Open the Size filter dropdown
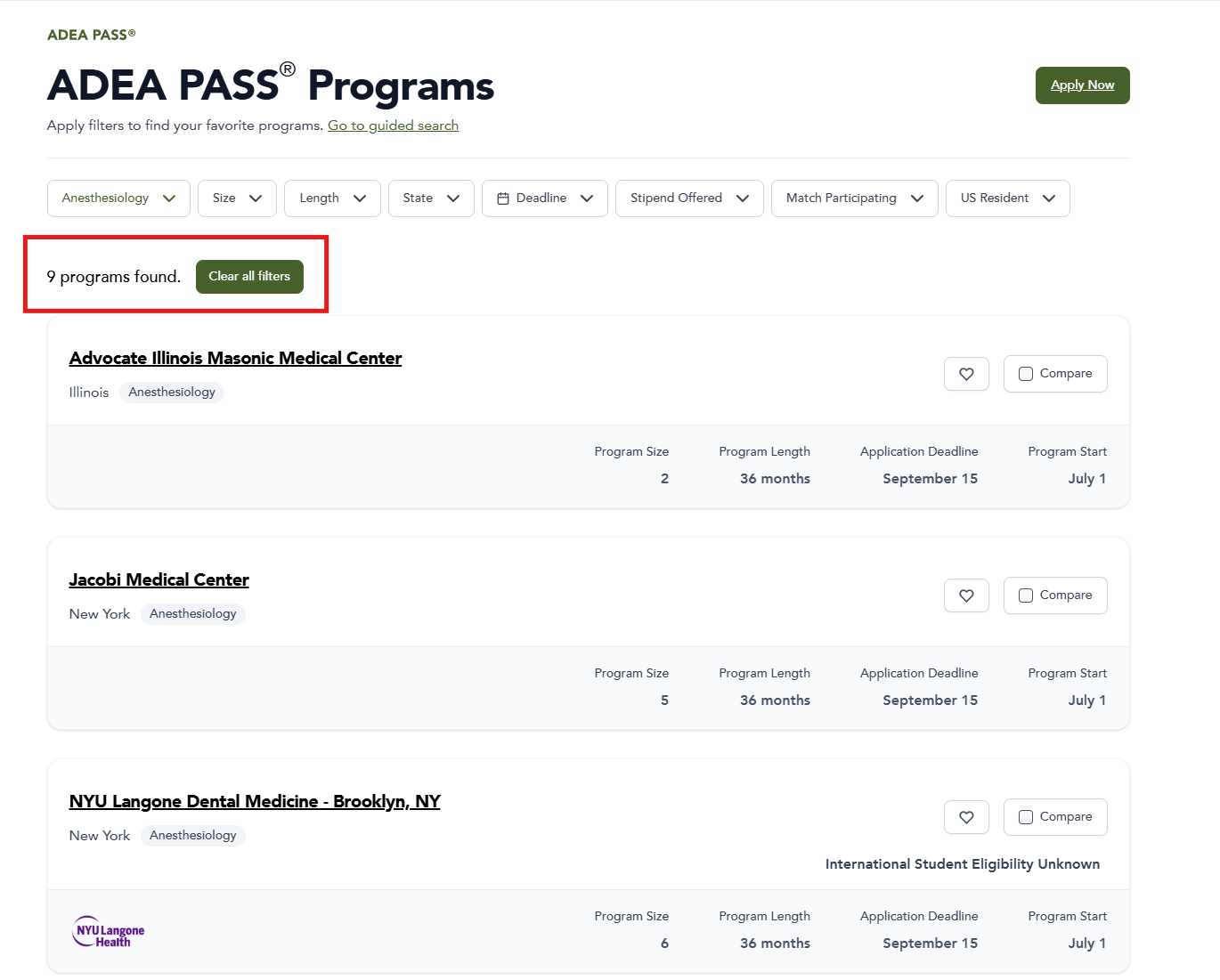This screenshot has height=980, width=1220. coord(237,198)
